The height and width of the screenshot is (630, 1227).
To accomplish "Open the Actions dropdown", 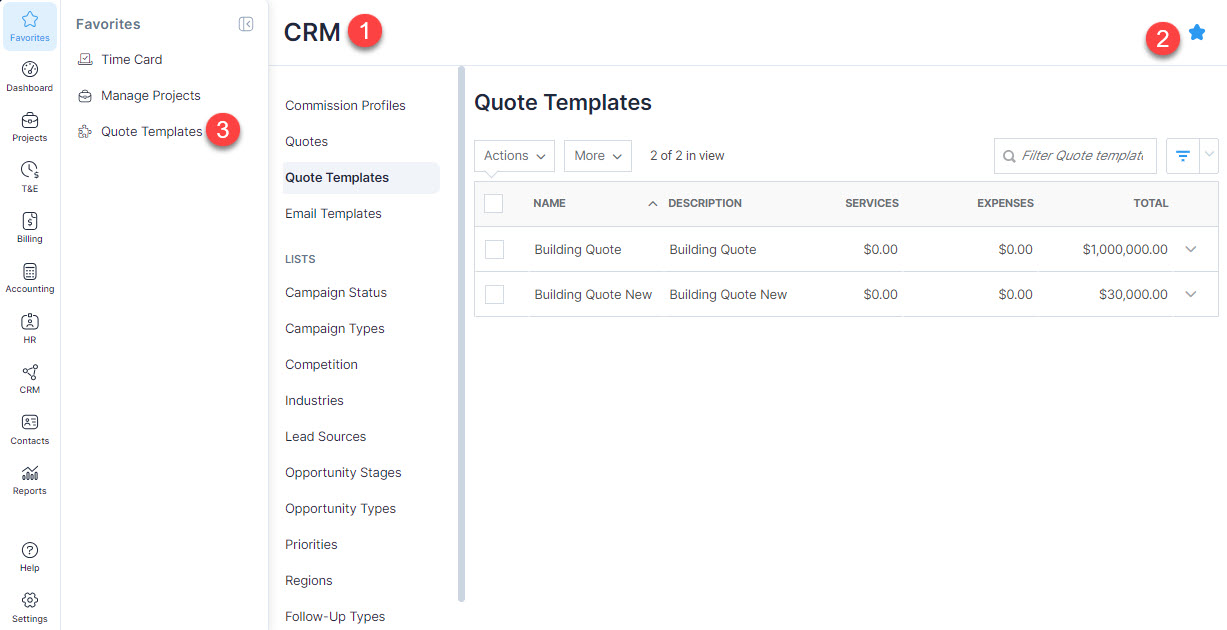I will [514, 156].
